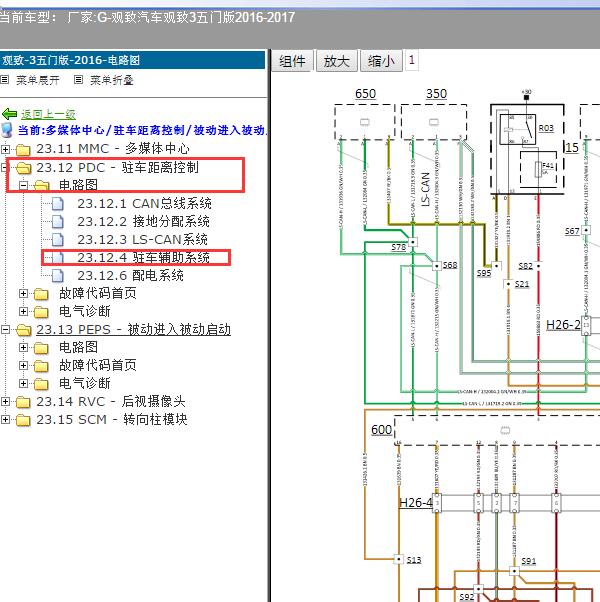Click 菜单展开 to expand all menus
This screenshot has height=602, width=600.
(38, 80)
